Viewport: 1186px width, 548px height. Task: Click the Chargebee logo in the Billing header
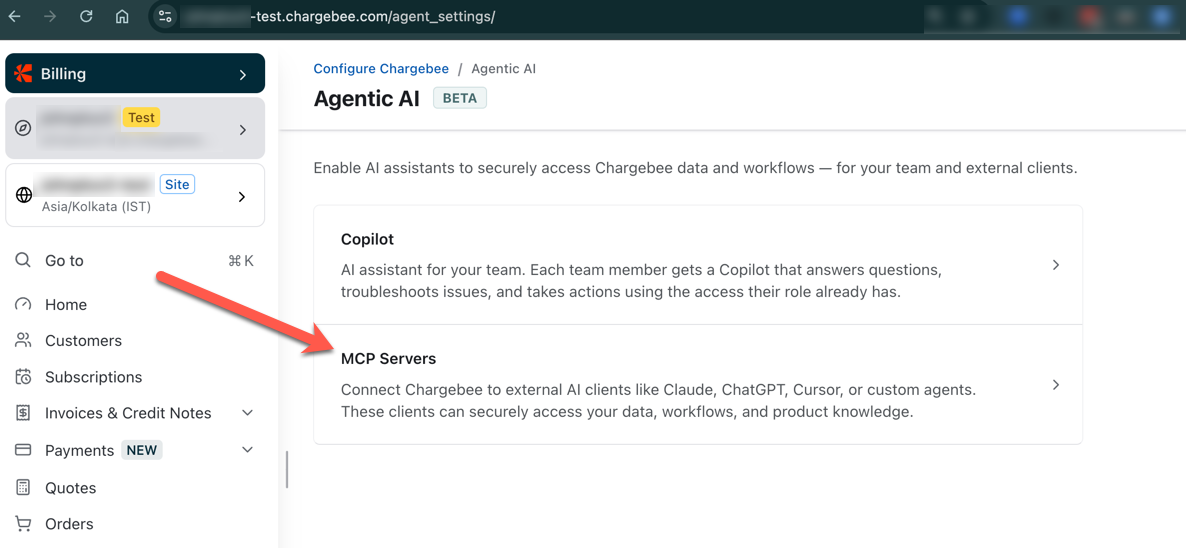pos(24,73)
